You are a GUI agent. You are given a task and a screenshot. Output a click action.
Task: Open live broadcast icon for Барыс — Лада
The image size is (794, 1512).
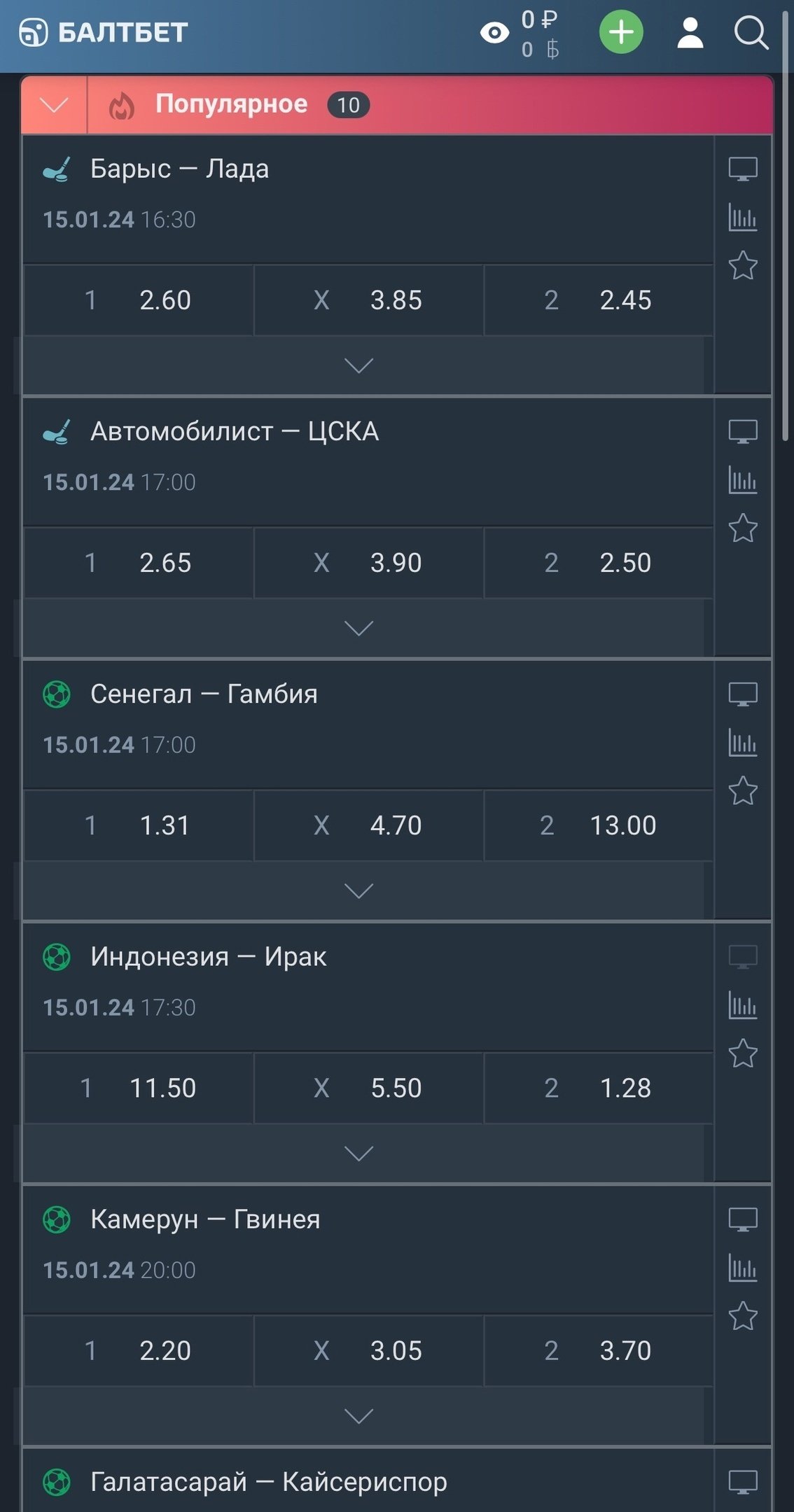point(743,169)
